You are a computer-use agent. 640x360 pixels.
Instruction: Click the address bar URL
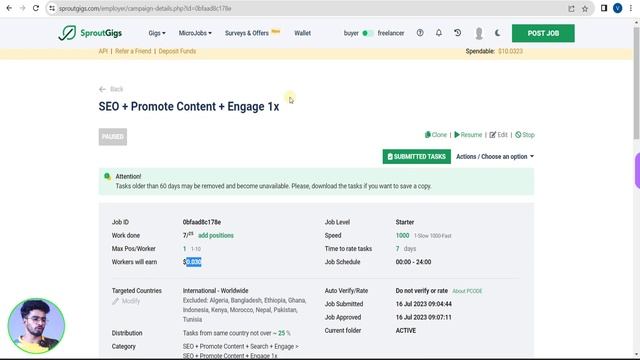[144, 8]
